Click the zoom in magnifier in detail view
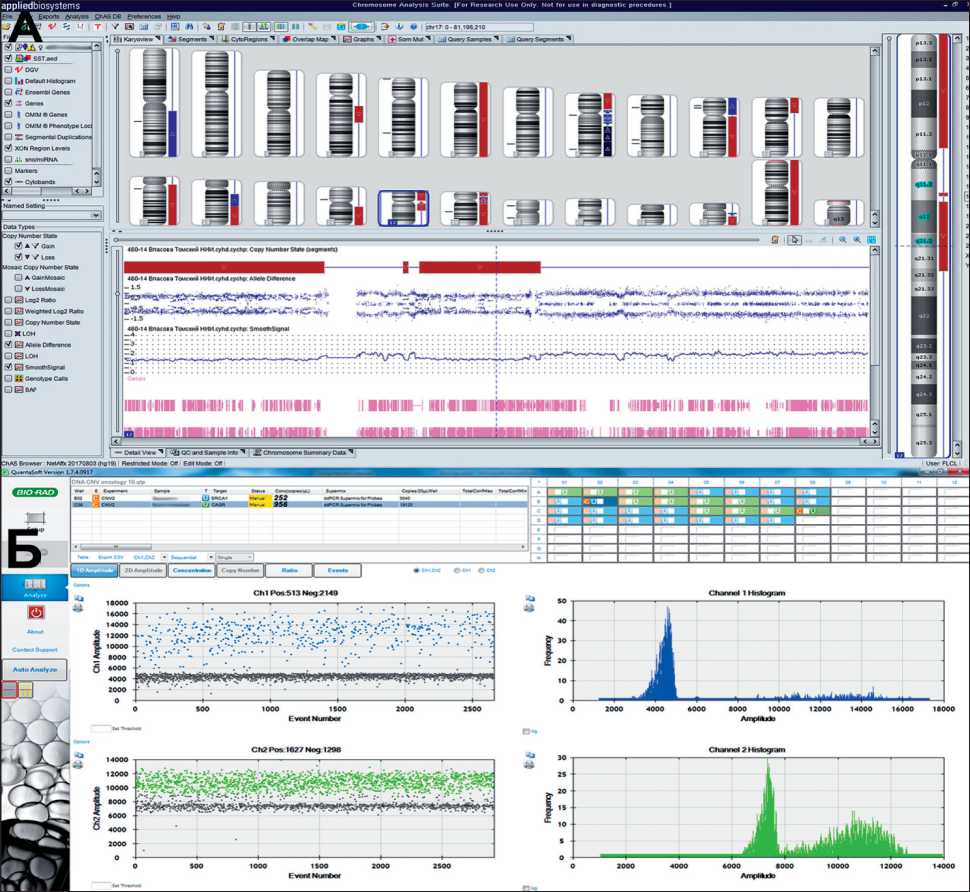The width and height of the screenshot is (970, 892). (843, 240)
